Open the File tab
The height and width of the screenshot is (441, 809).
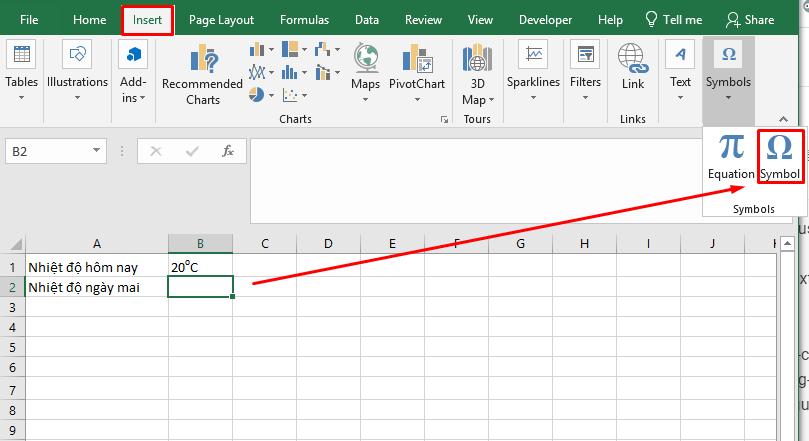click(29, 20)
